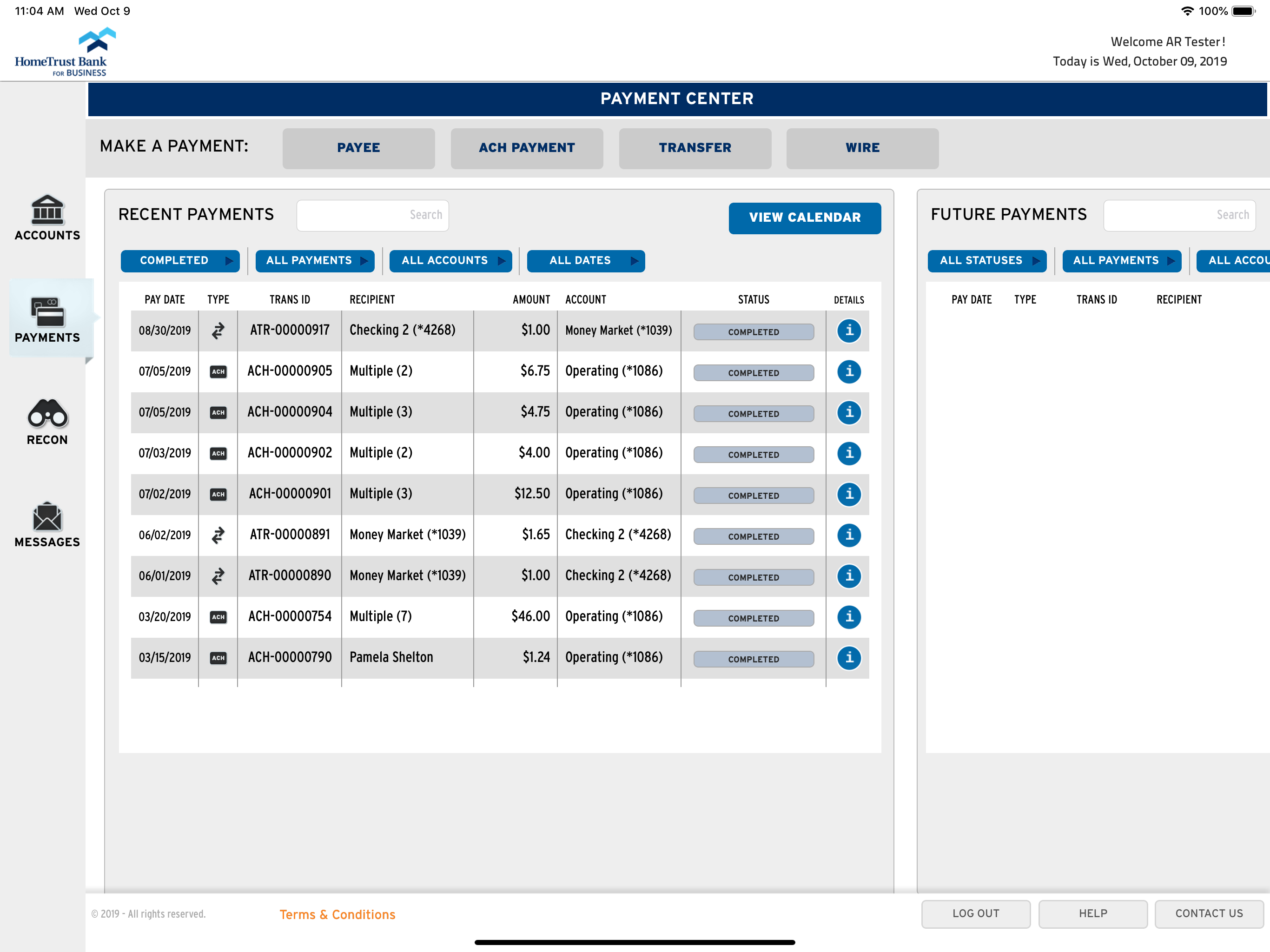Expand All Payments filter in Future Payments
This screenshot has height=952, width=1270.
coord(1122,261)
